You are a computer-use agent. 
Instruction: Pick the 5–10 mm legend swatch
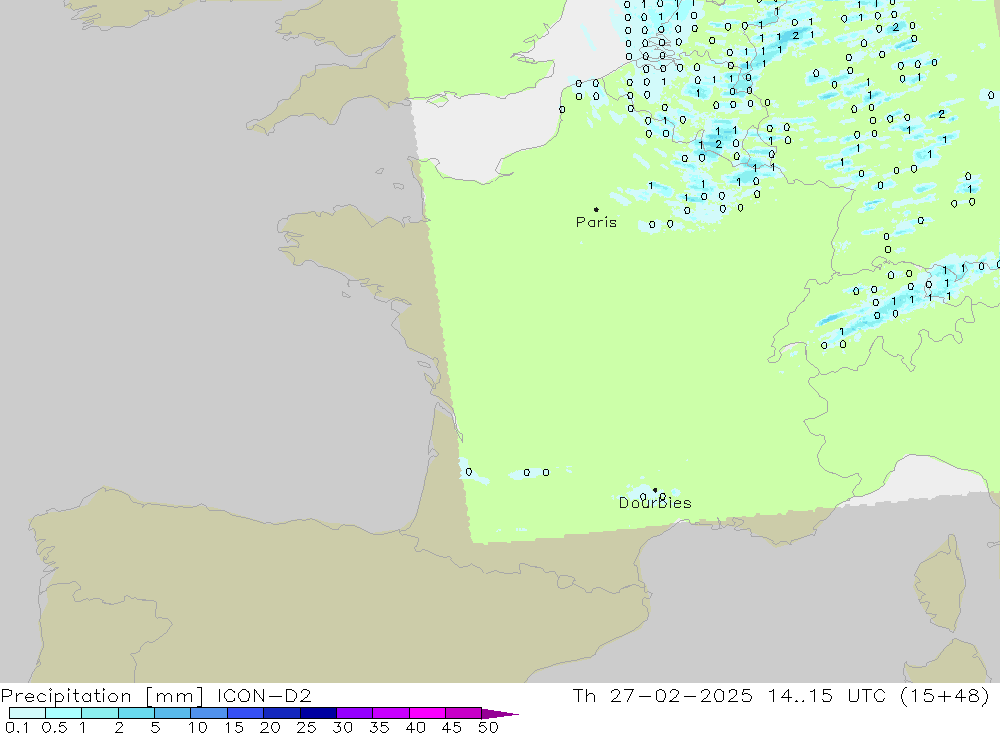pos(173,713)
